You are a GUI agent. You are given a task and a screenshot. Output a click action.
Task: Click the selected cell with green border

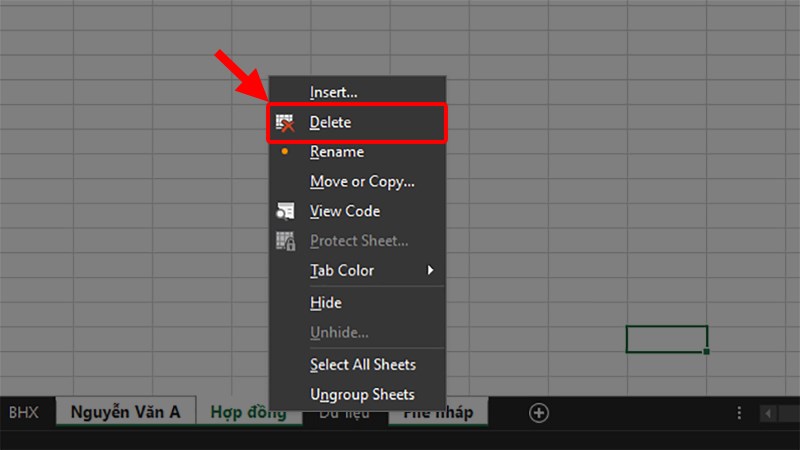pyautogui.click(x=667, y=339)
